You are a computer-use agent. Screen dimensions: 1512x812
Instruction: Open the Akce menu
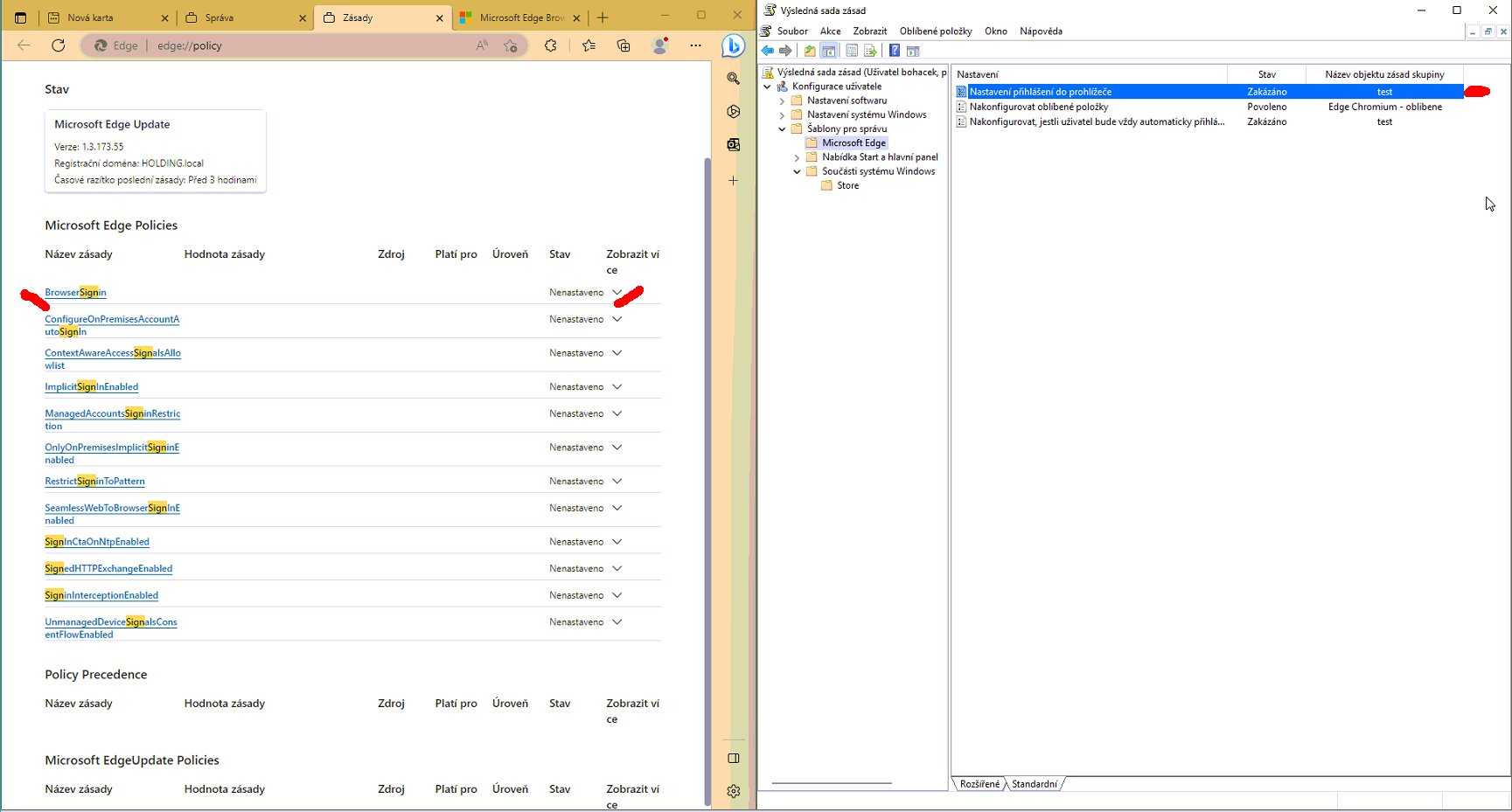(x=830, y=31)
